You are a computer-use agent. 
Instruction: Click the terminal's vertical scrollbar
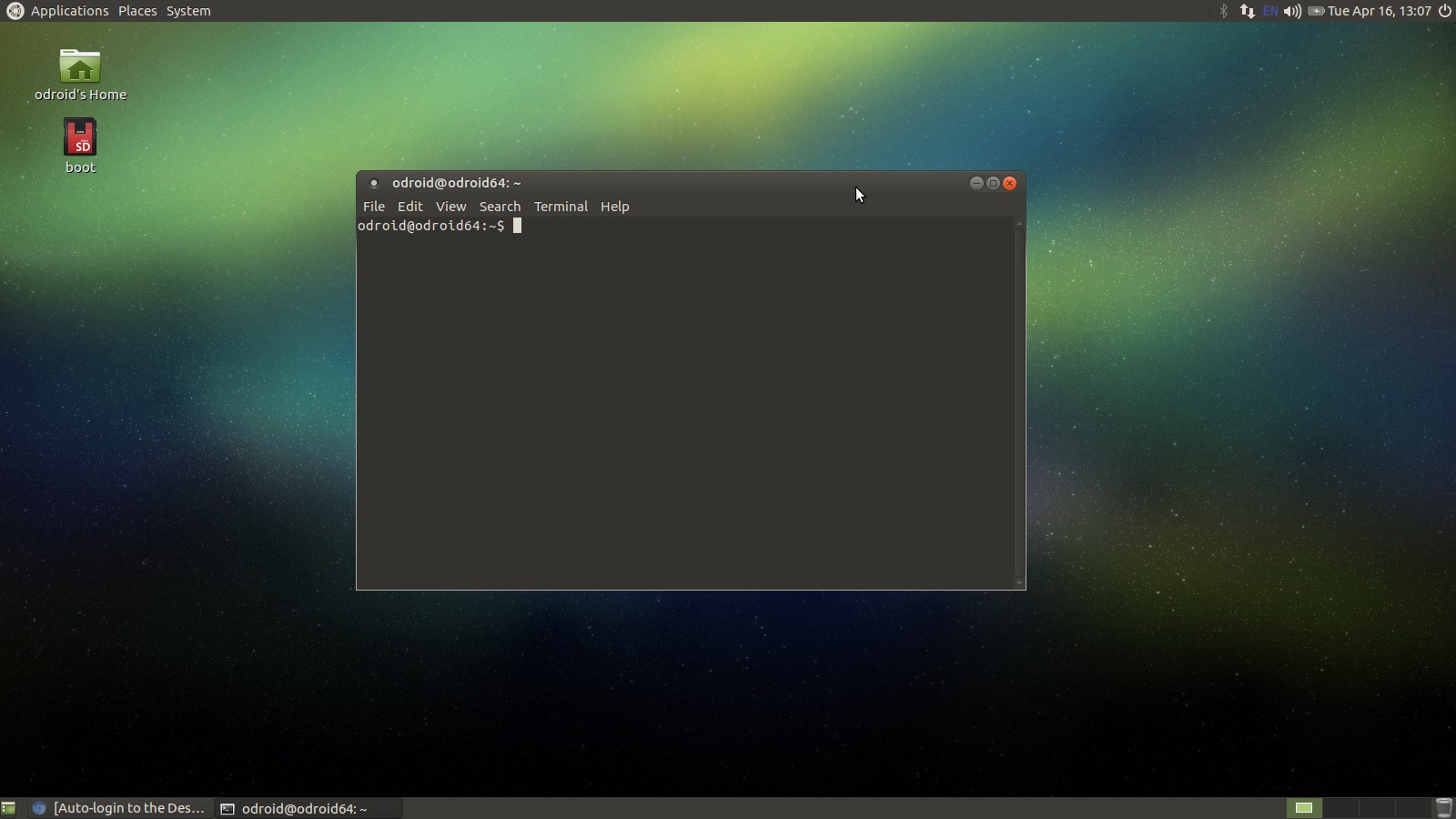pyautogui.click(x=1019, y=400)
